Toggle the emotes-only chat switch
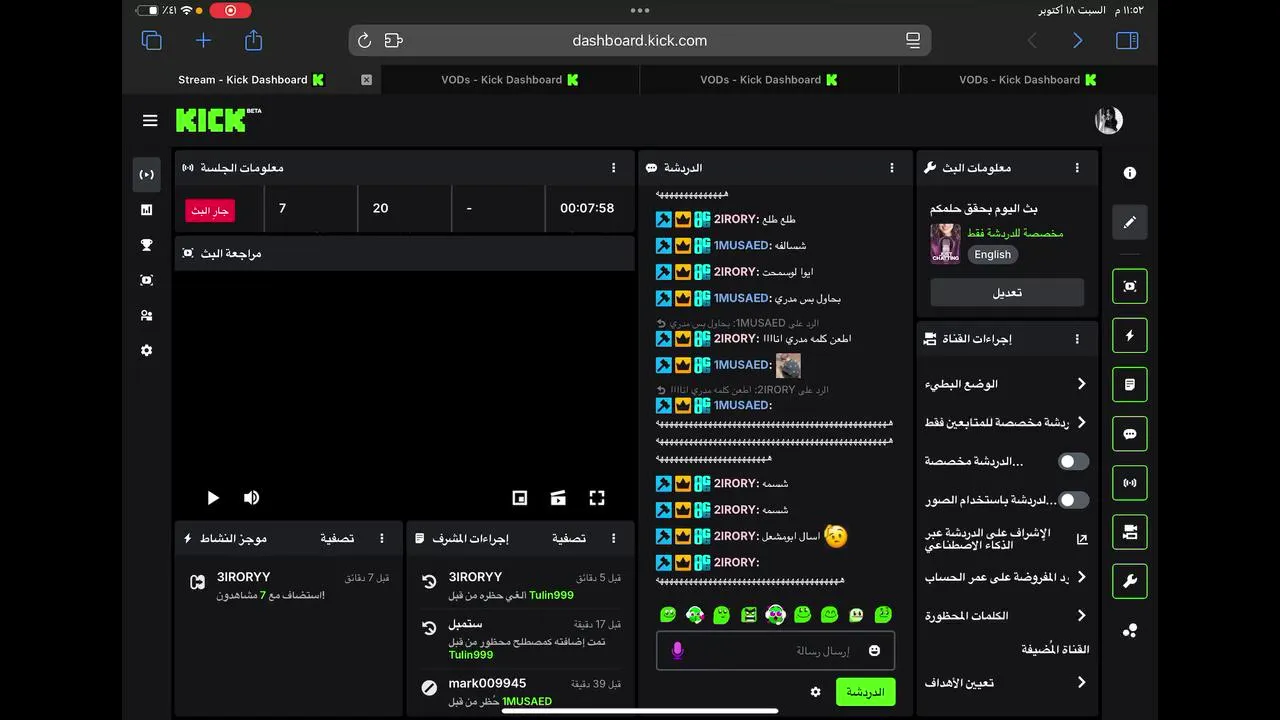This screenshot has height=720, width=1280. coord(1073,500)
